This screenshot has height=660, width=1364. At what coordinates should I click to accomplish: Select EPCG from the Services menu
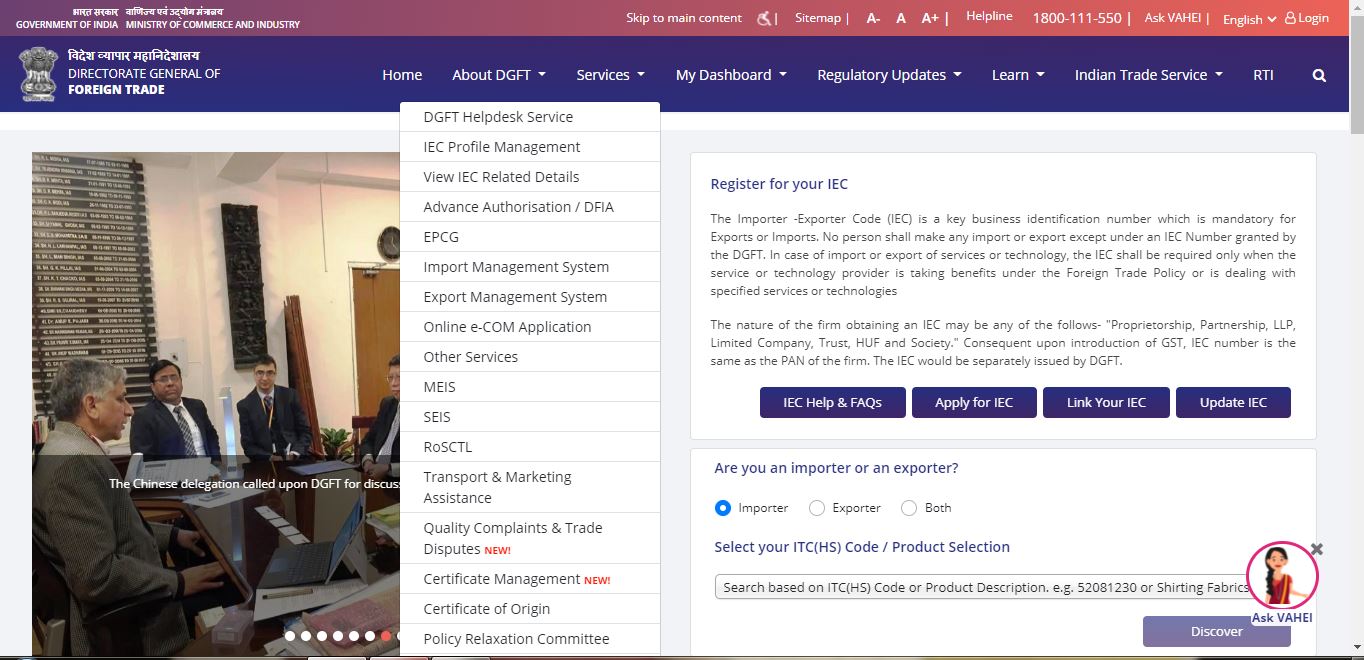click(x=438, y=237)
